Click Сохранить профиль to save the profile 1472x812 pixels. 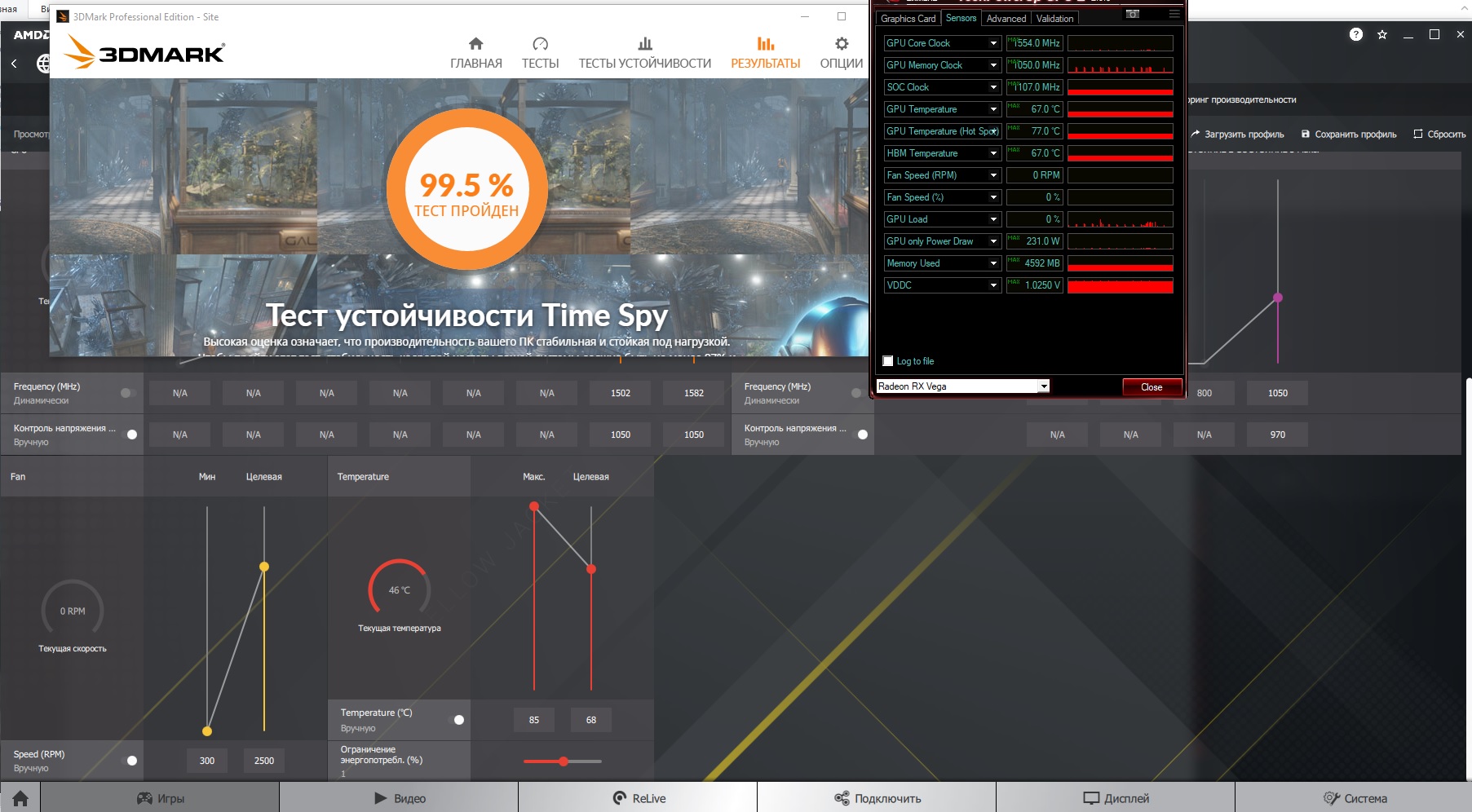pos(1349,135)
